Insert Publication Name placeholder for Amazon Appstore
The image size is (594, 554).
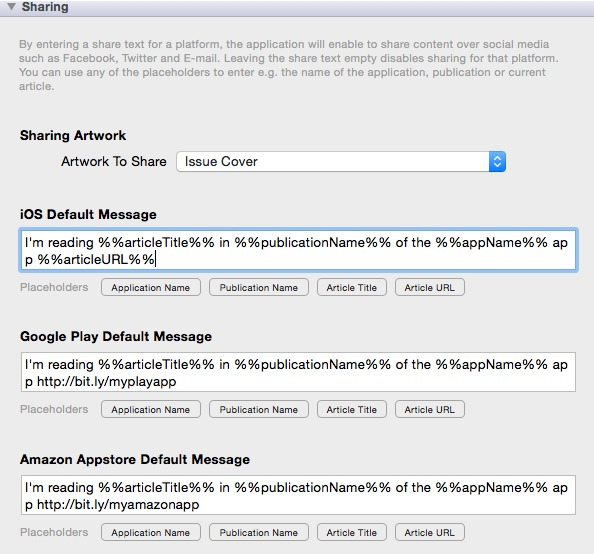259,532
